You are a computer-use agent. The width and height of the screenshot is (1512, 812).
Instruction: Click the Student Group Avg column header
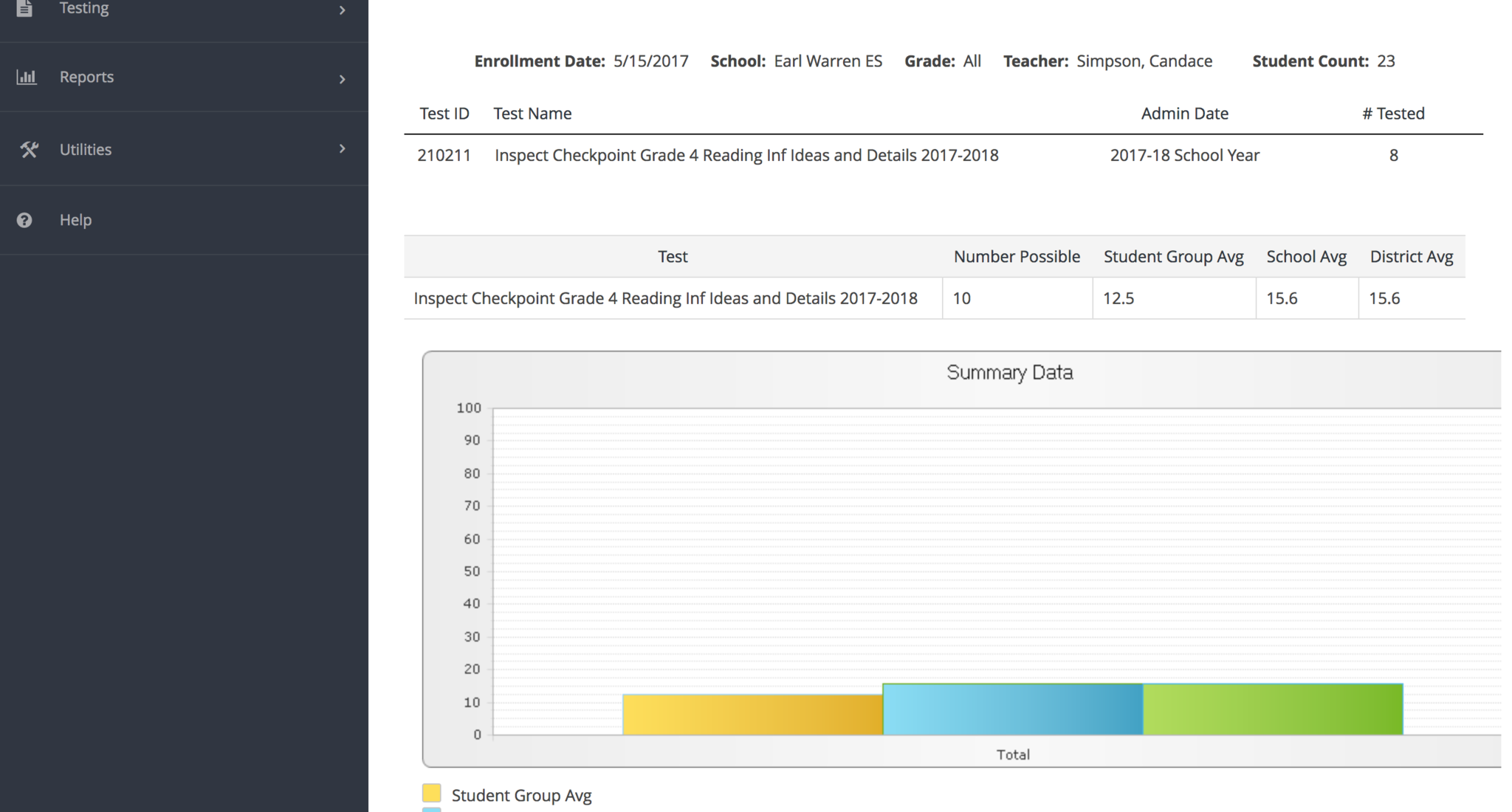(x=1173, y=257)
